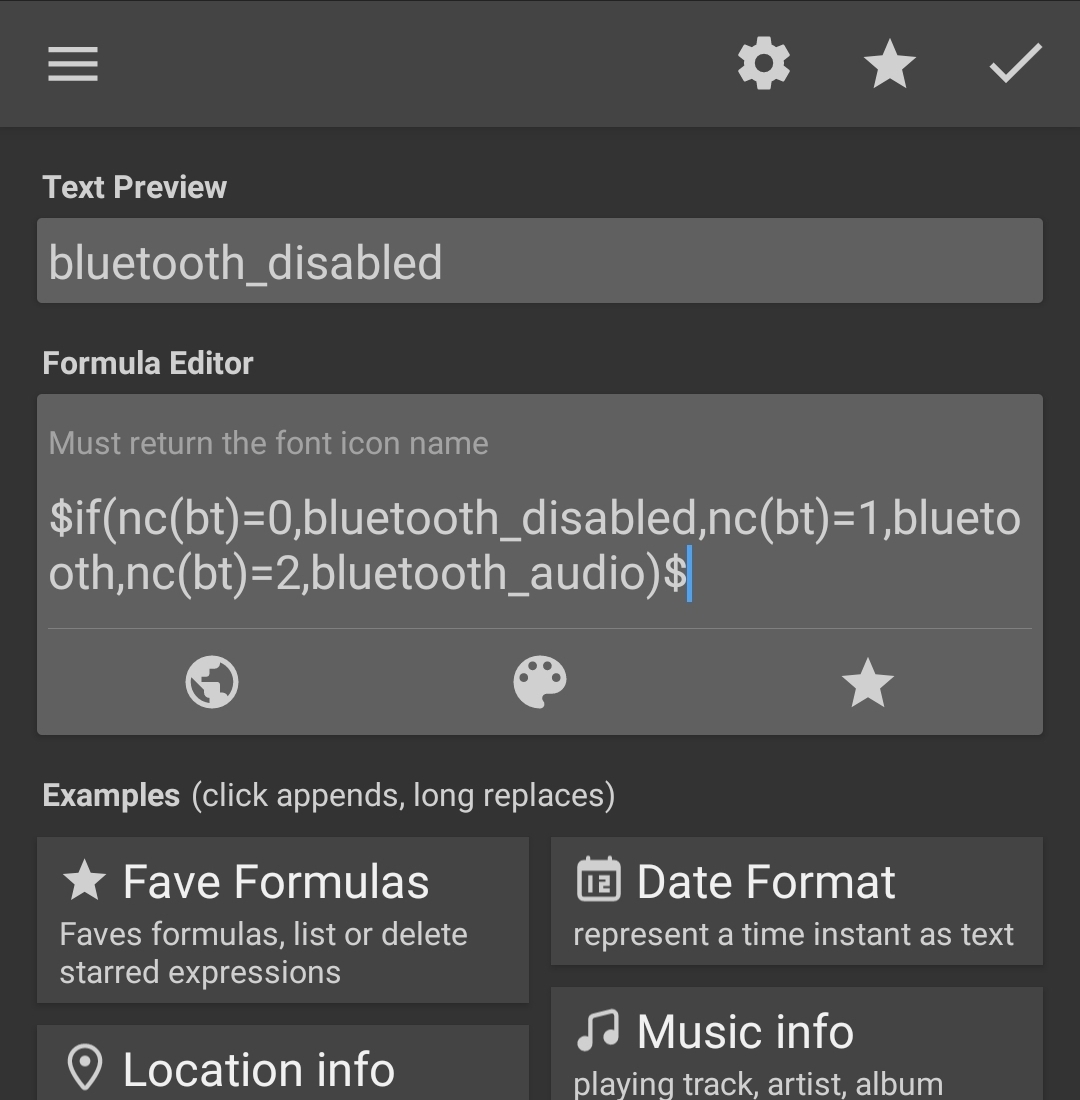The width and height of the screenshot is (1080, 1100).
Task: Tap the Examples section heading
Action: point(111,796)
